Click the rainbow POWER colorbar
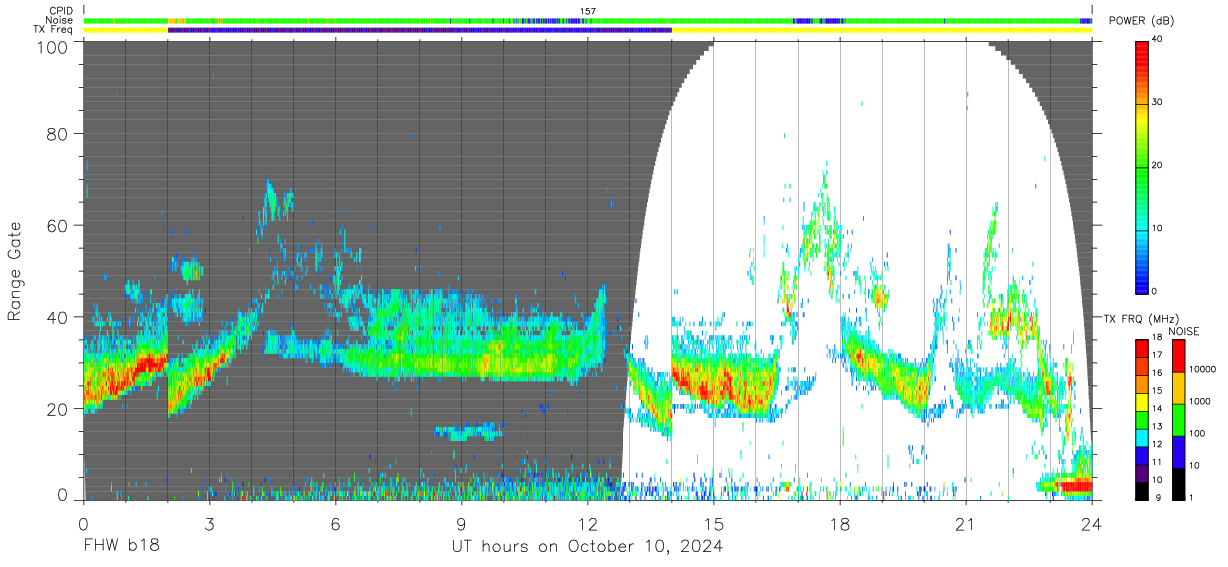 coord(1142,166)
